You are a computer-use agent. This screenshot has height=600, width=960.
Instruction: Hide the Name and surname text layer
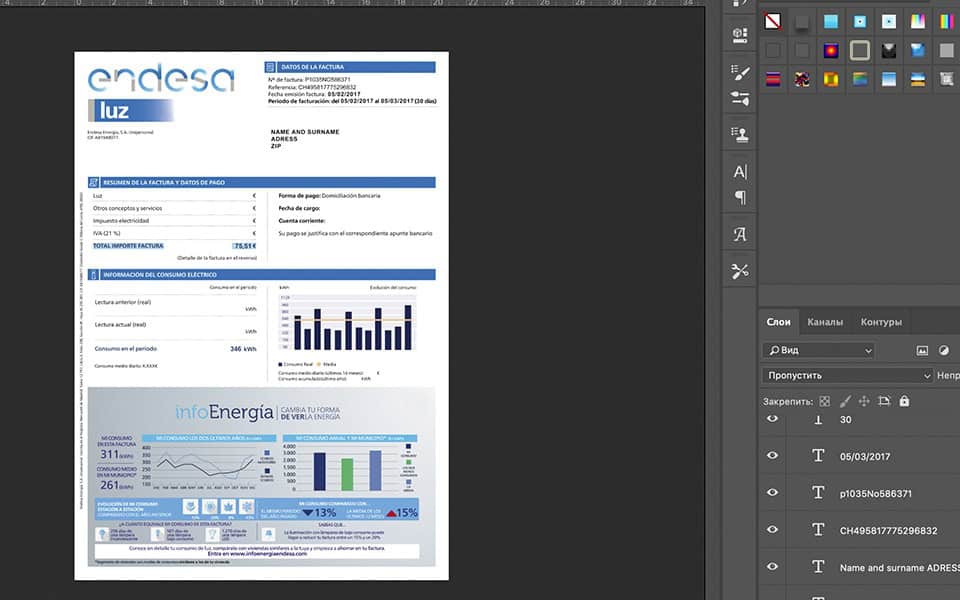(773, 567)
